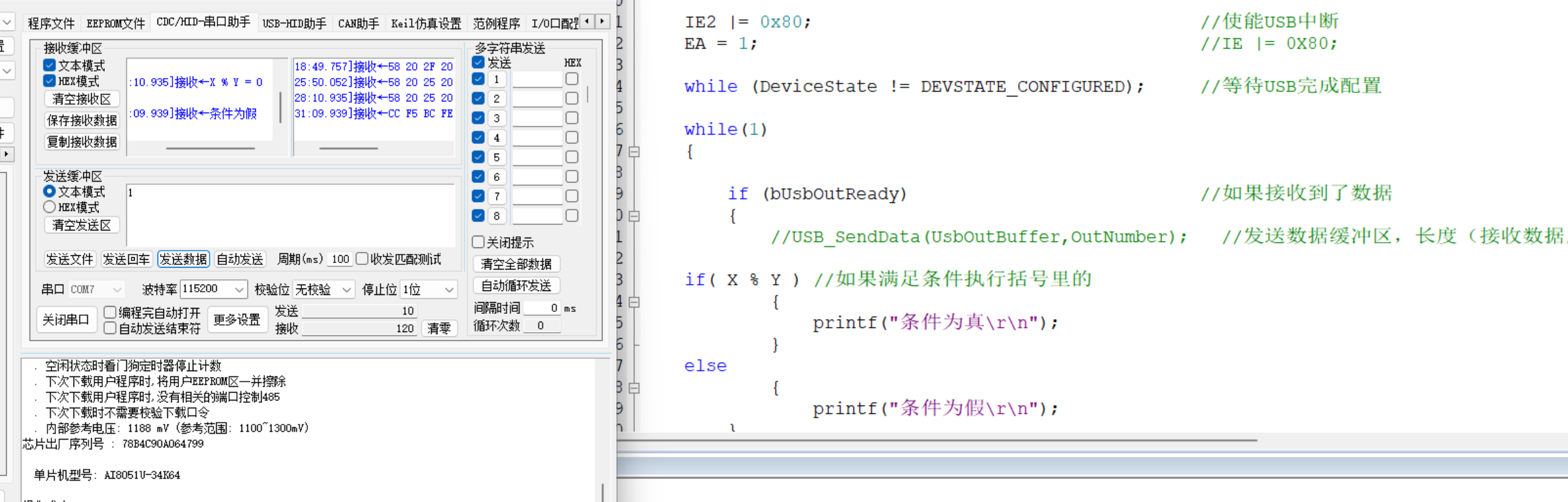
Task: Click 清空发送区 button
Action: [82, 225]
